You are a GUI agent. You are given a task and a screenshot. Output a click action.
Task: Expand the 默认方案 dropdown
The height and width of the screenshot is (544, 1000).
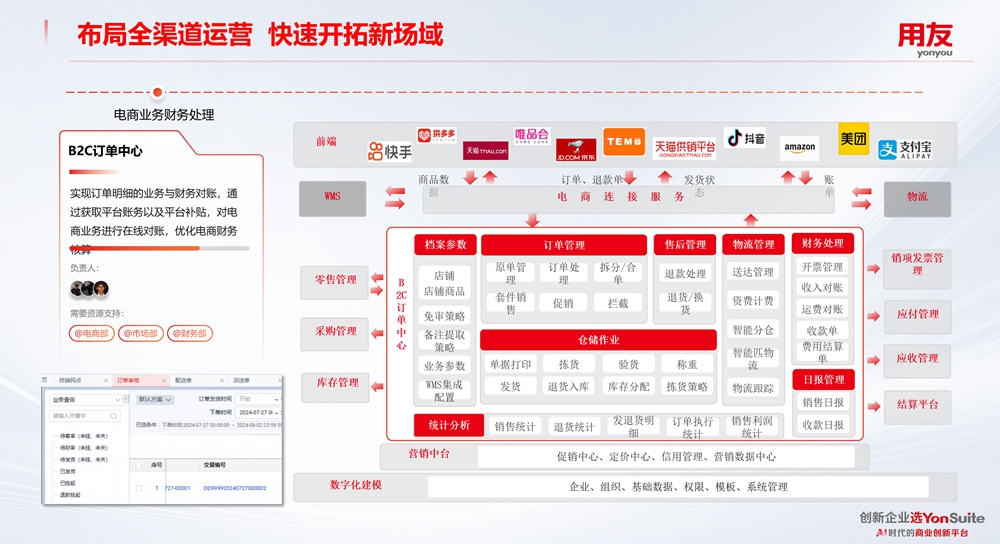tap(155, 400)
